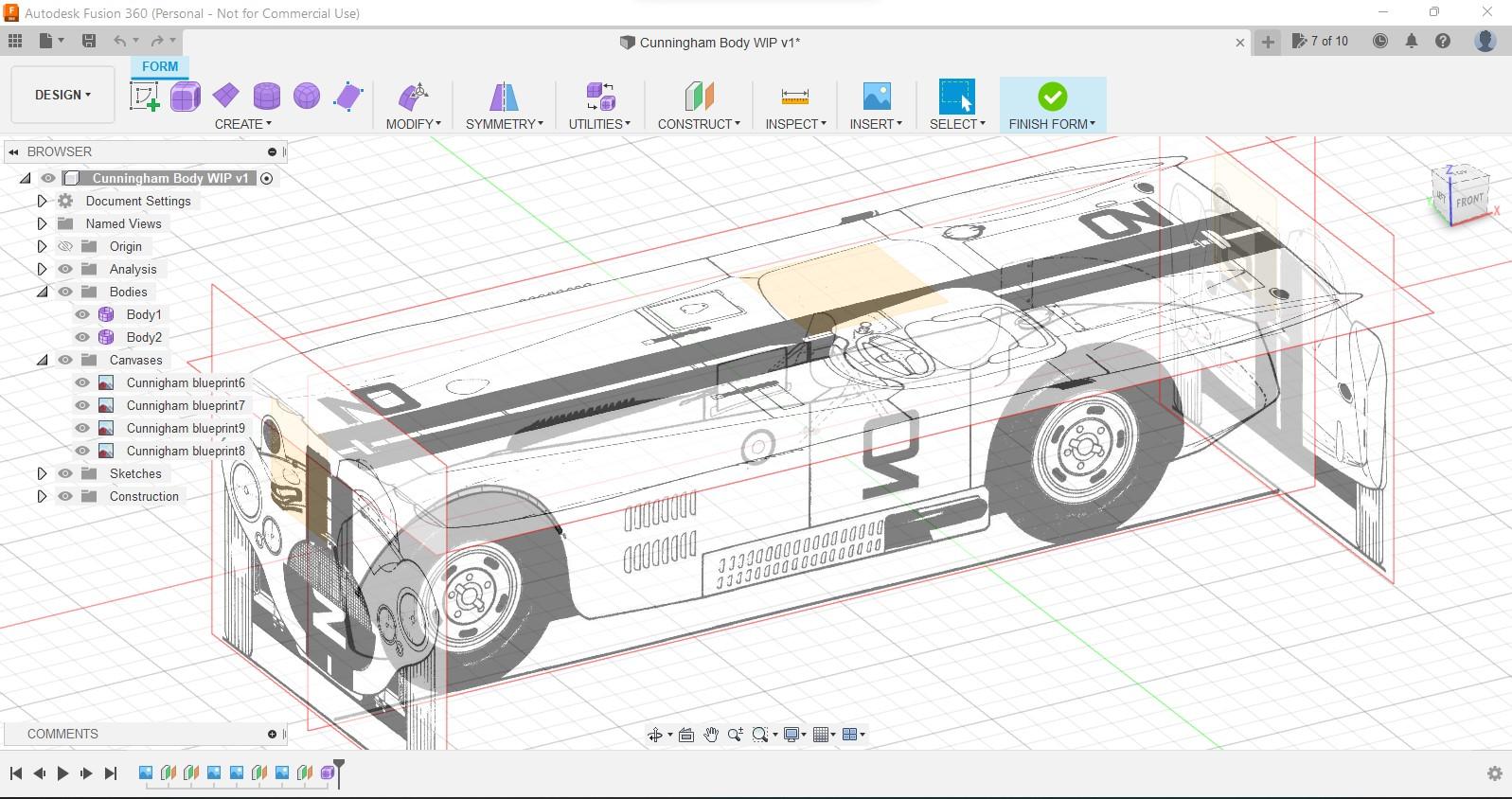Open the user profile avatar

click(1485, 41)
